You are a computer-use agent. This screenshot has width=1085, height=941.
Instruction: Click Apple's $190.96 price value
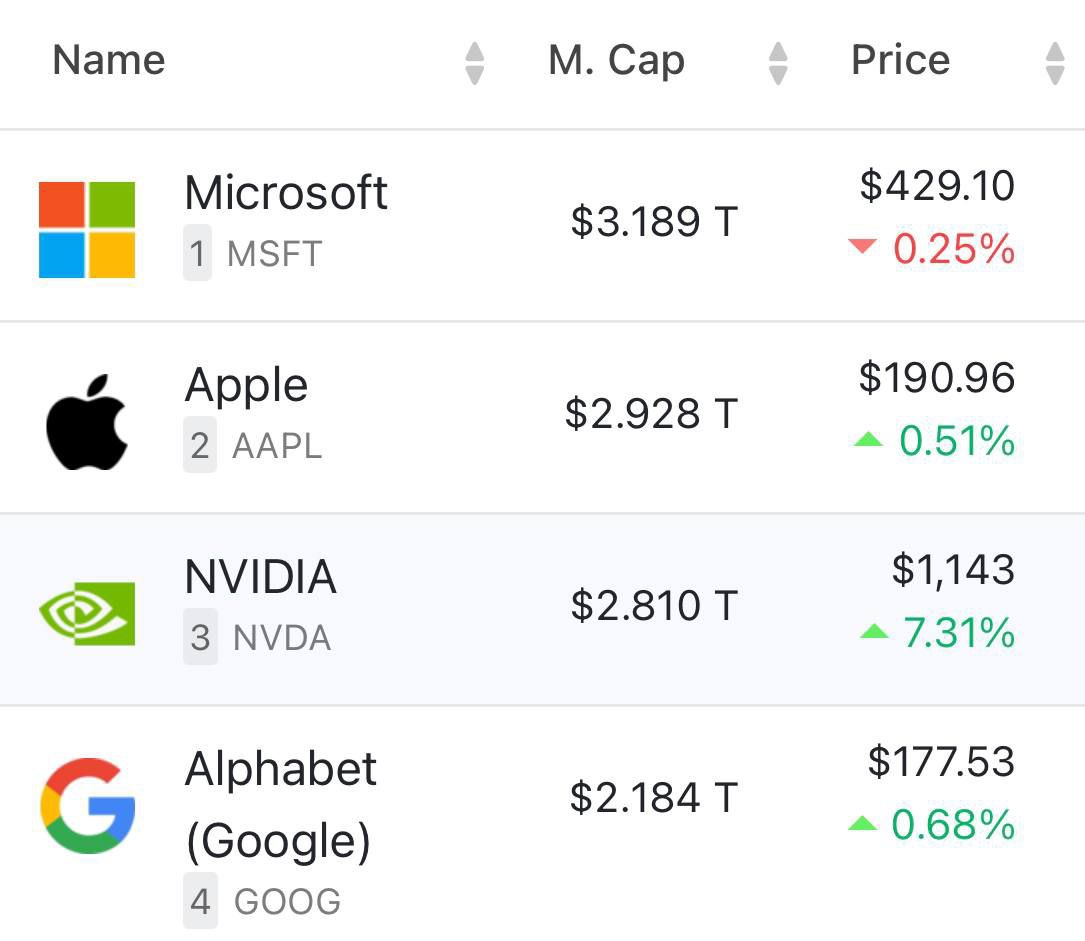pos(936,378)
